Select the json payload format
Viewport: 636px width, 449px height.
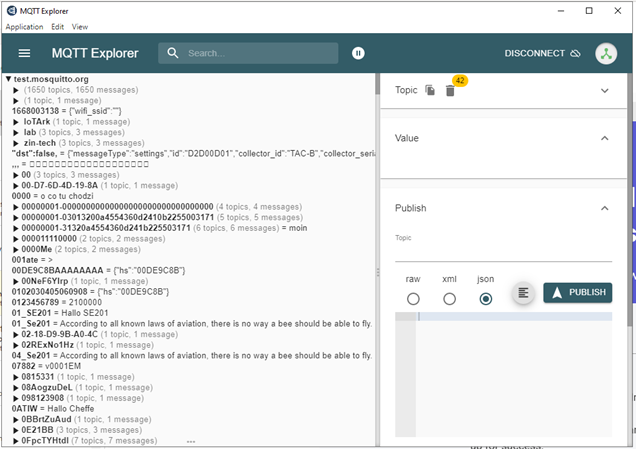coord(486,299)
